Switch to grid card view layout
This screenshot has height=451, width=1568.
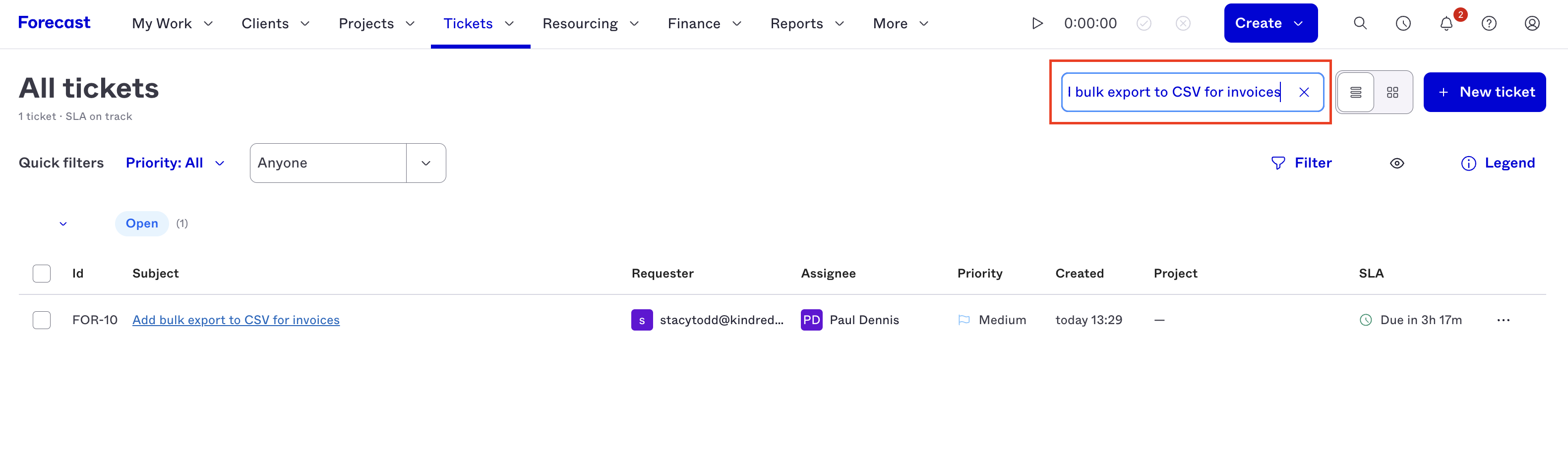point(1392,93)
